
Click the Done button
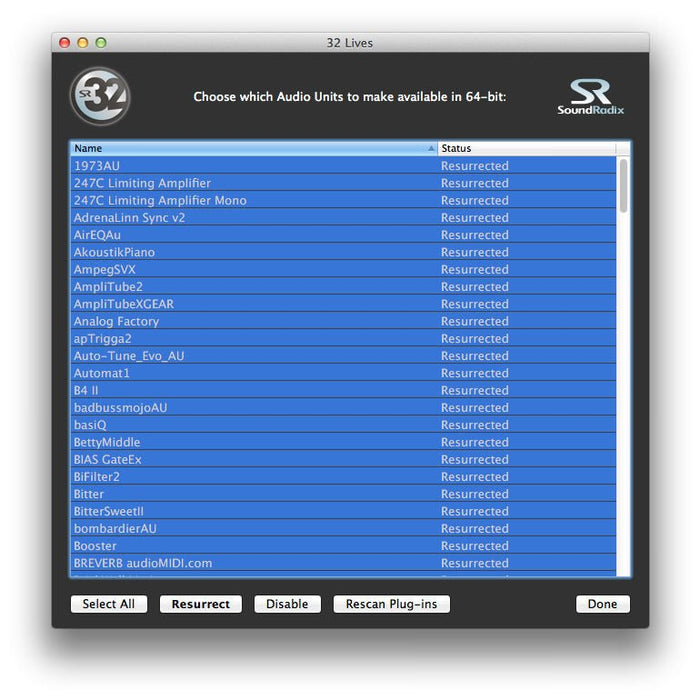[x=602, y=604]
